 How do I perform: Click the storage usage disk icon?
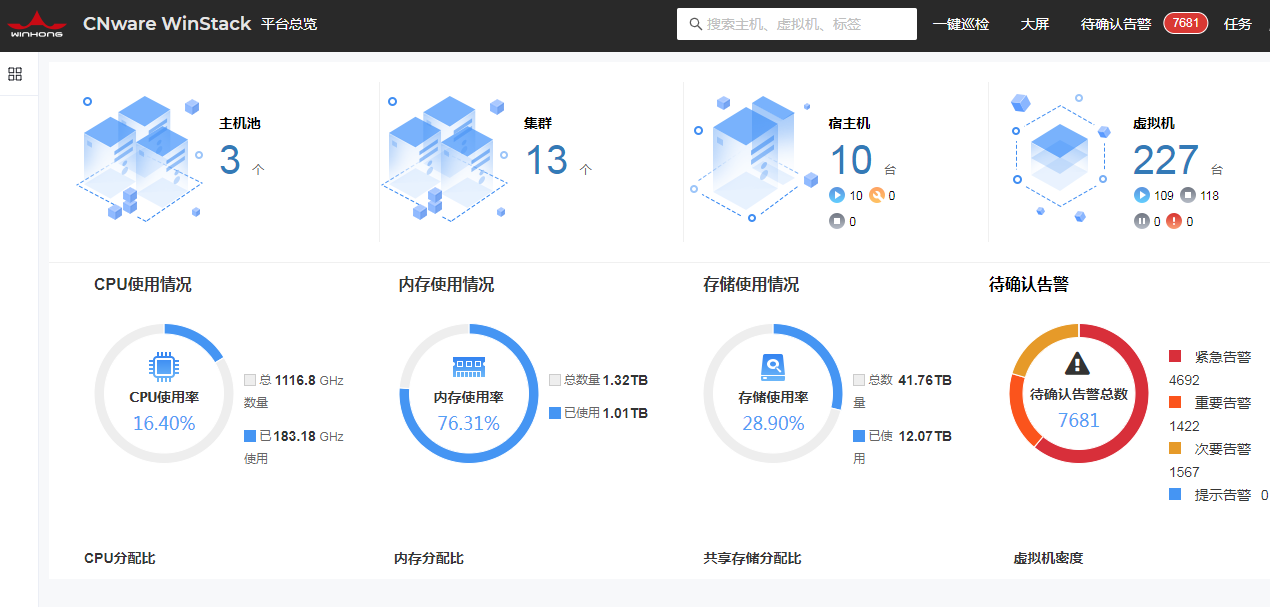(x=773, y=366)
